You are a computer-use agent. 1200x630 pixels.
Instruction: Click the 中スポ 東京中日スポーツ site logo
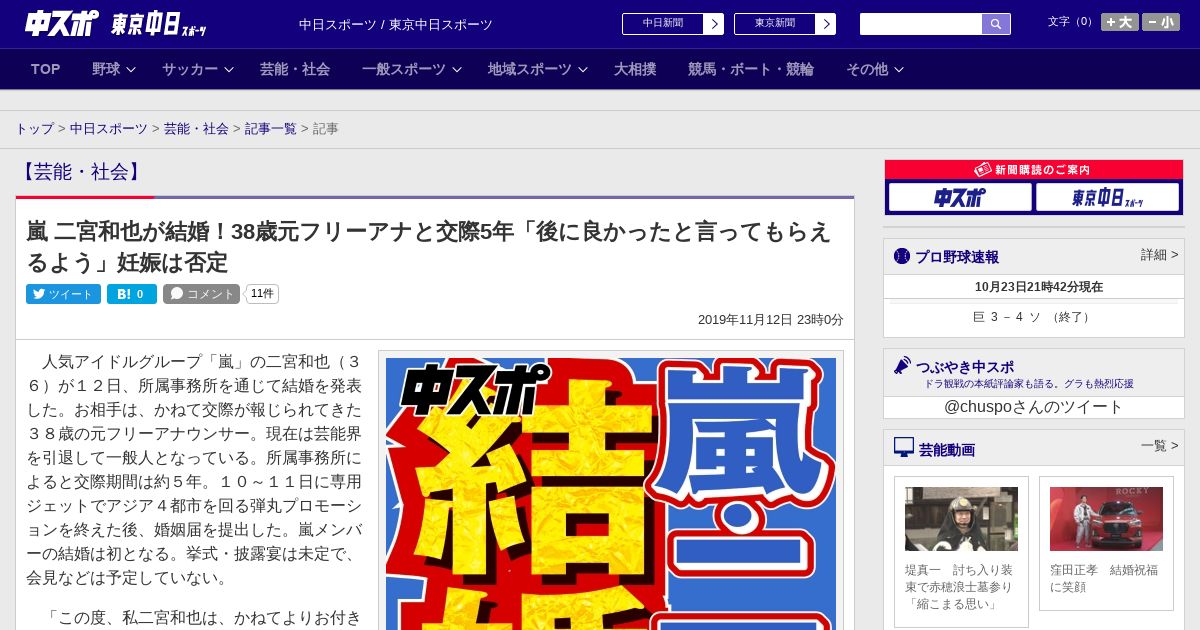pos(115,24)
